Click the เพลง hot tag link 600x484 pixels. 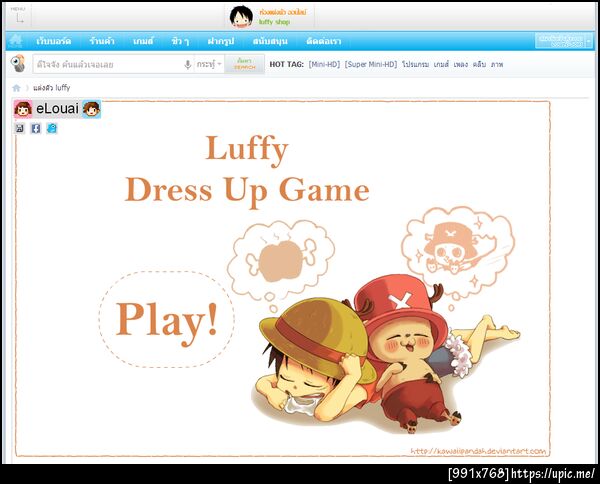pos(461,64)
